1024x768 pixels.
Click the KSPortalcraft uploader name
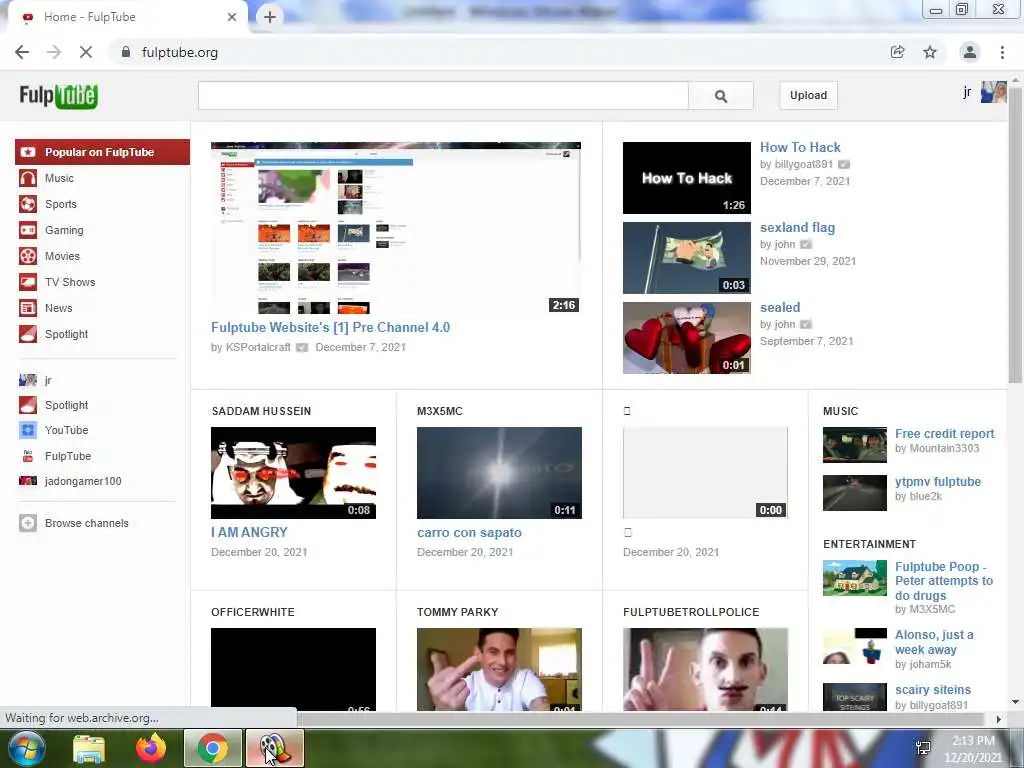(258, 347)
